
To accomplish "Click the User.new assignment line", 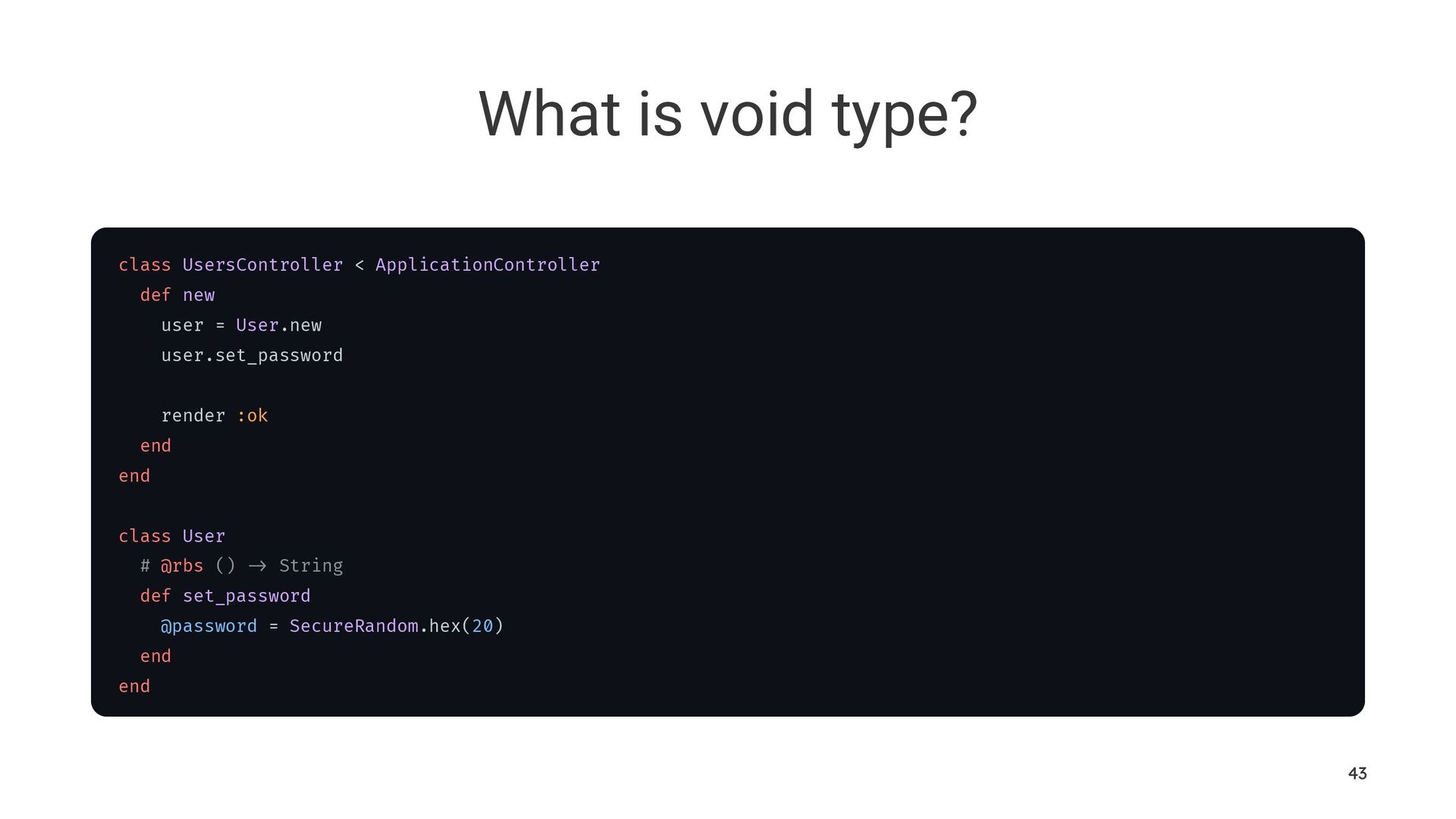I will (x=241, y=325).
